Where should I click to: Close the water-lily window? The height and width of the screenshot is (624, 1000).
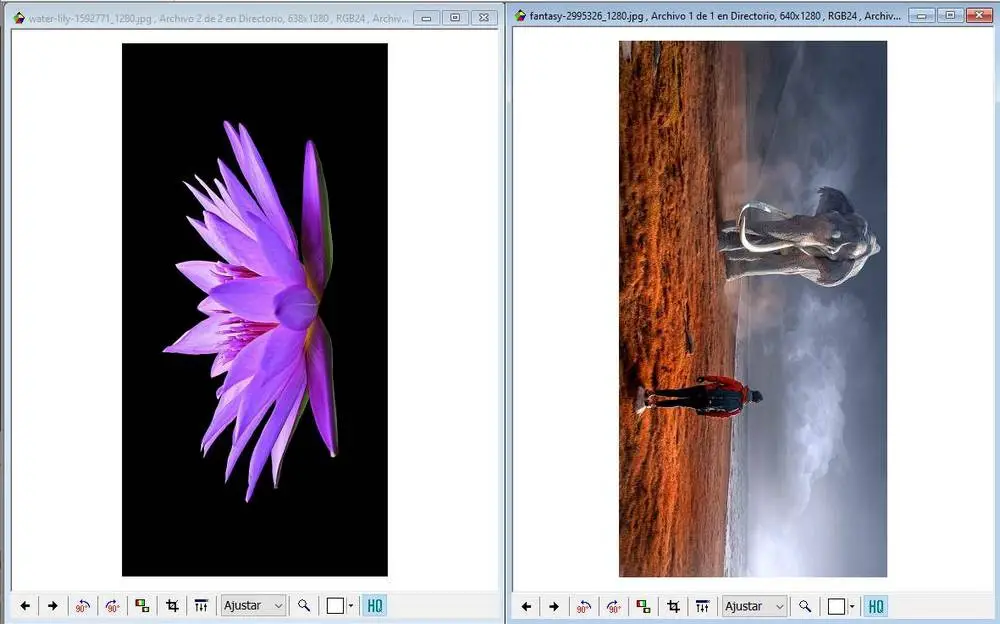483,18
